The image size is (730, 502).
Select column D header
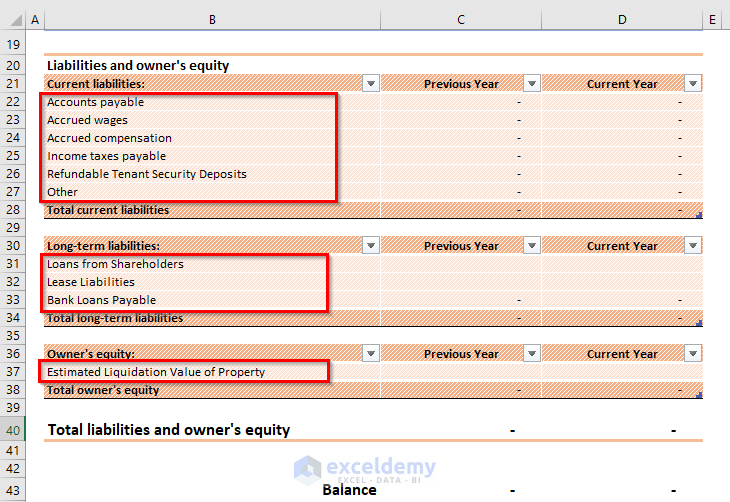click(x=622, y=20)
